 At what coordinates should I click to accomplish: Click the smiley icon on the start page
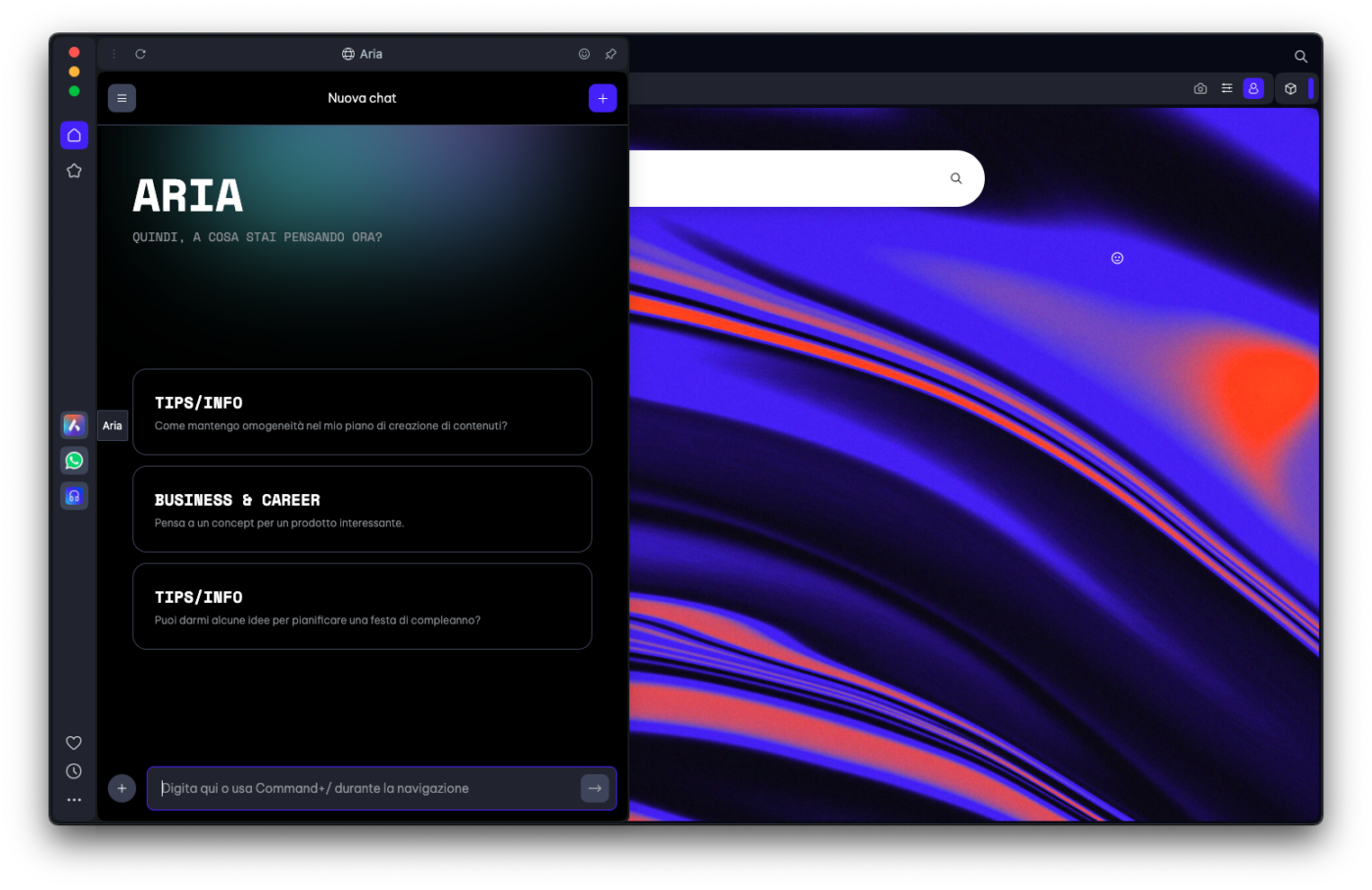click(x=1117, y=258)
